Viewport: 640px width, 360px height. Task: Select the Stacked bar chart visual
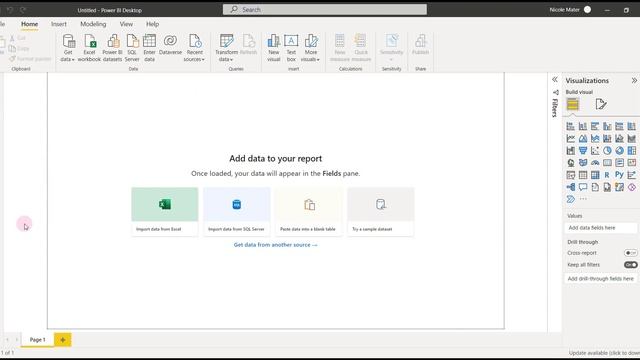pos(571,126)
